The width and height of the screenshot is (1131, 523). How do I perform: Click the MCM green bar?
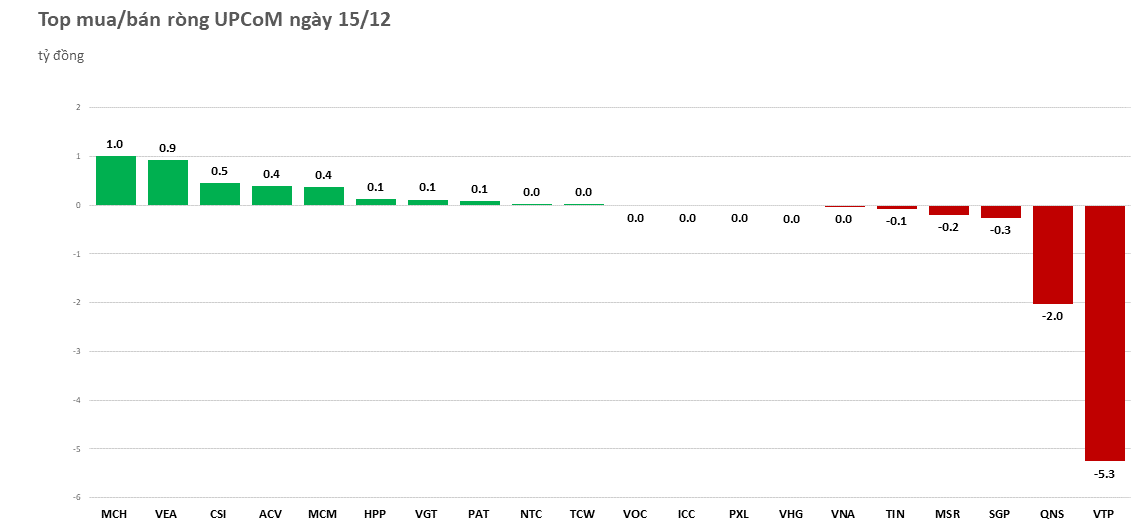(323, 196)
